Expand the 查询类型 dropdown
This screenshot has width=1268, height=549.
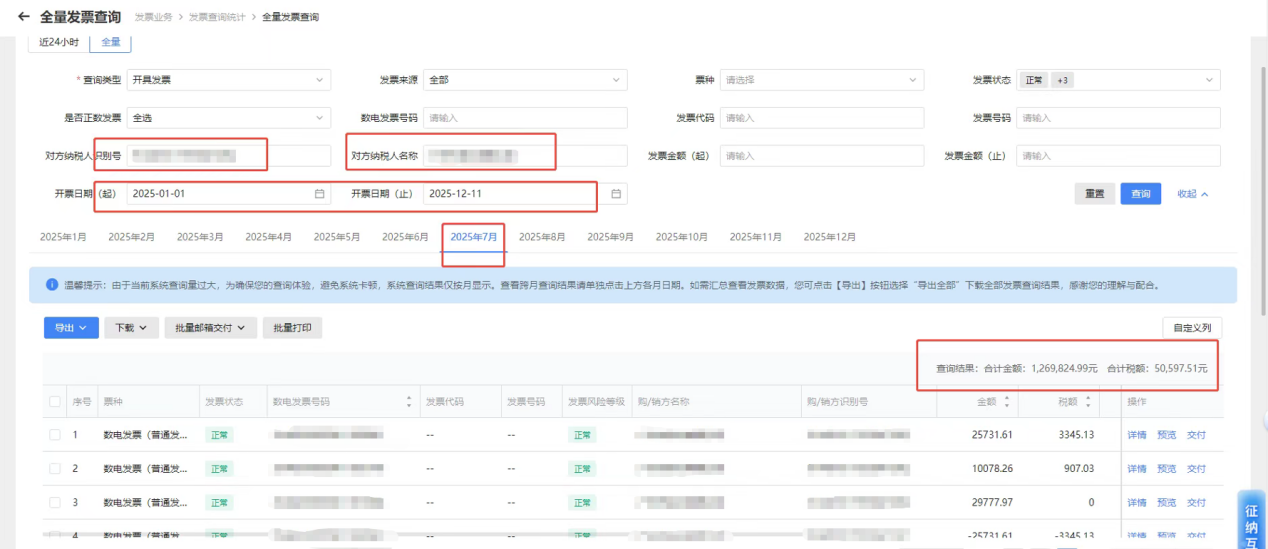(x=228, y=80)
